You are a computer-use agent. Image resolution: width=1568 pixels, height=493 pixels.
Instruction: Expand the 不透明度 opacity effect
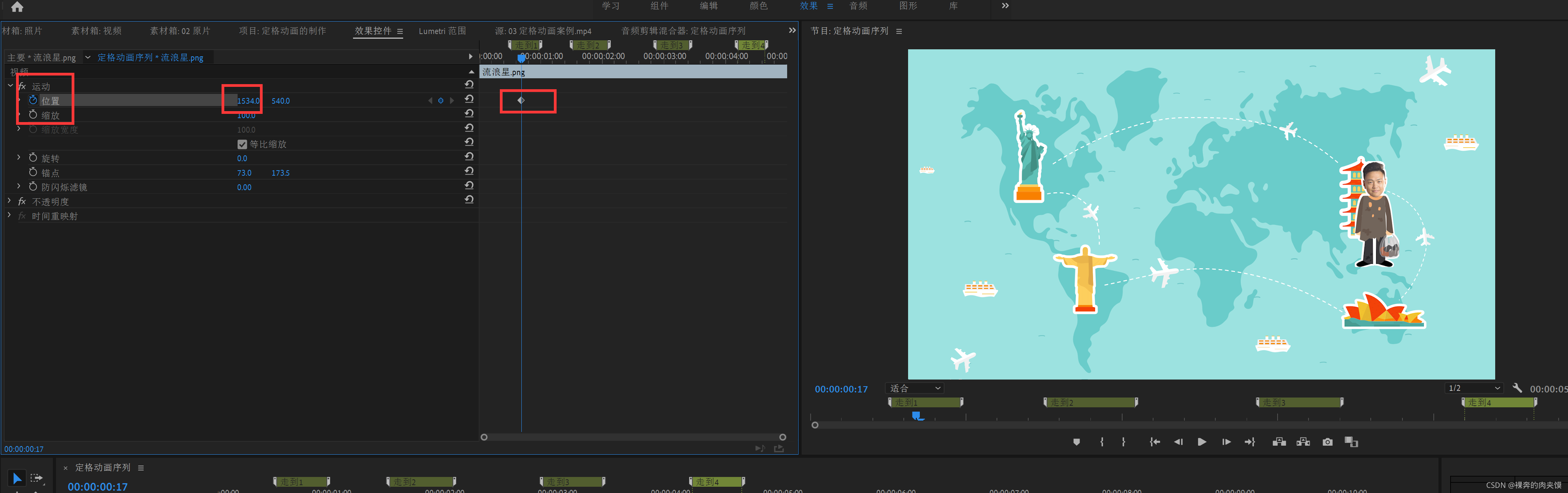point(9,200)
